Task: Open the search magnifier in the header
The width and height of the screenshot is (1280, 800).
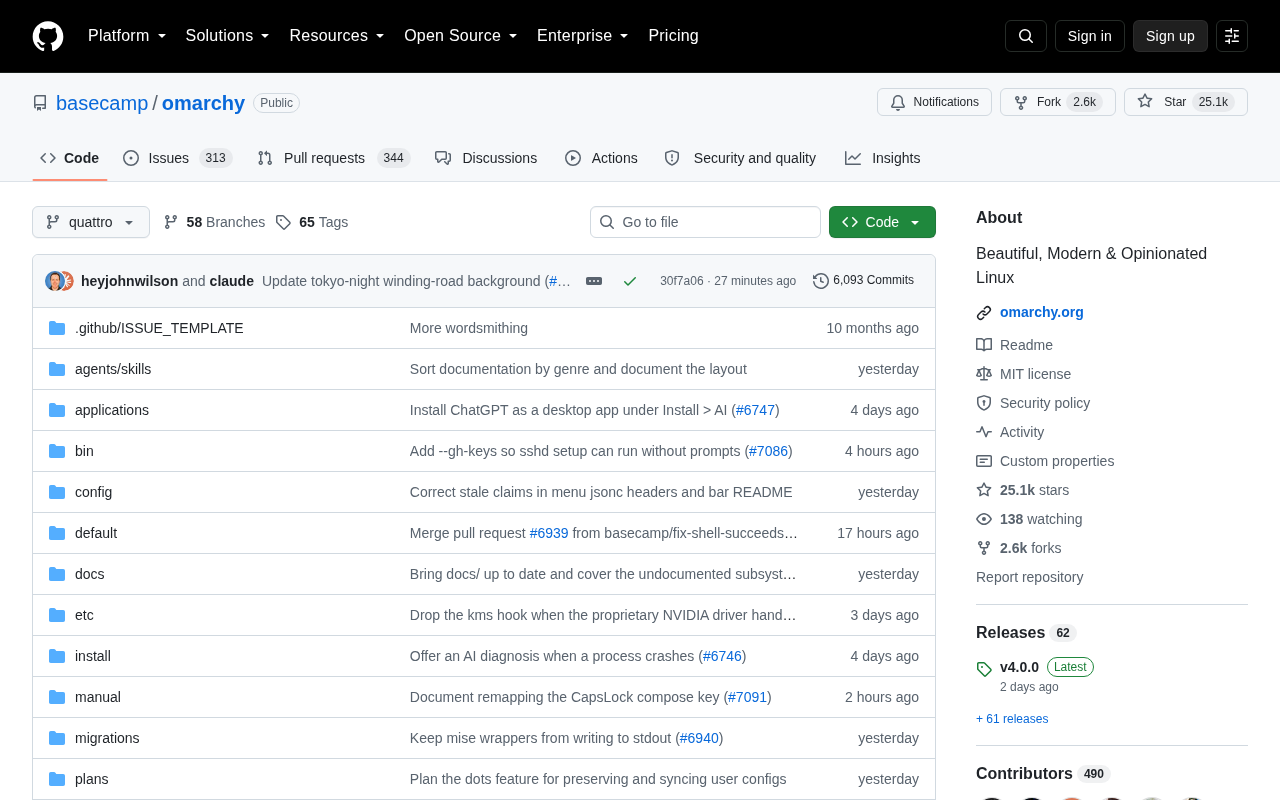Action: click(x=1026, y=36)
